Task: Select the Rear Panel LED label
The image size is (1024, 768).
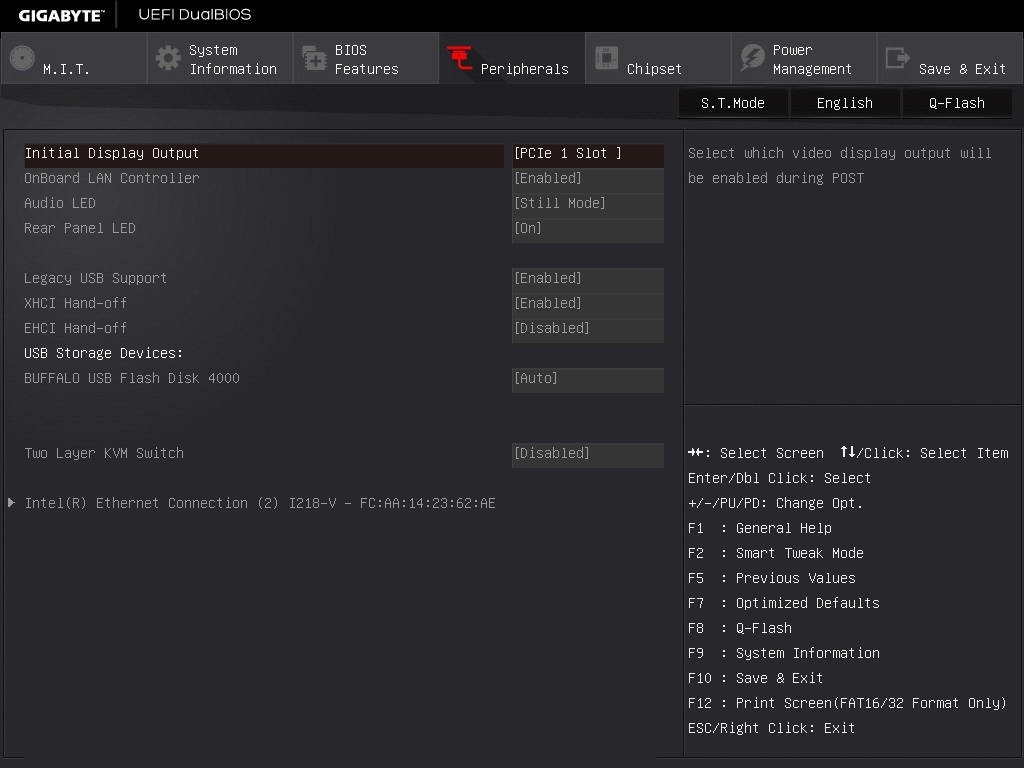Action: coord(80,229)
